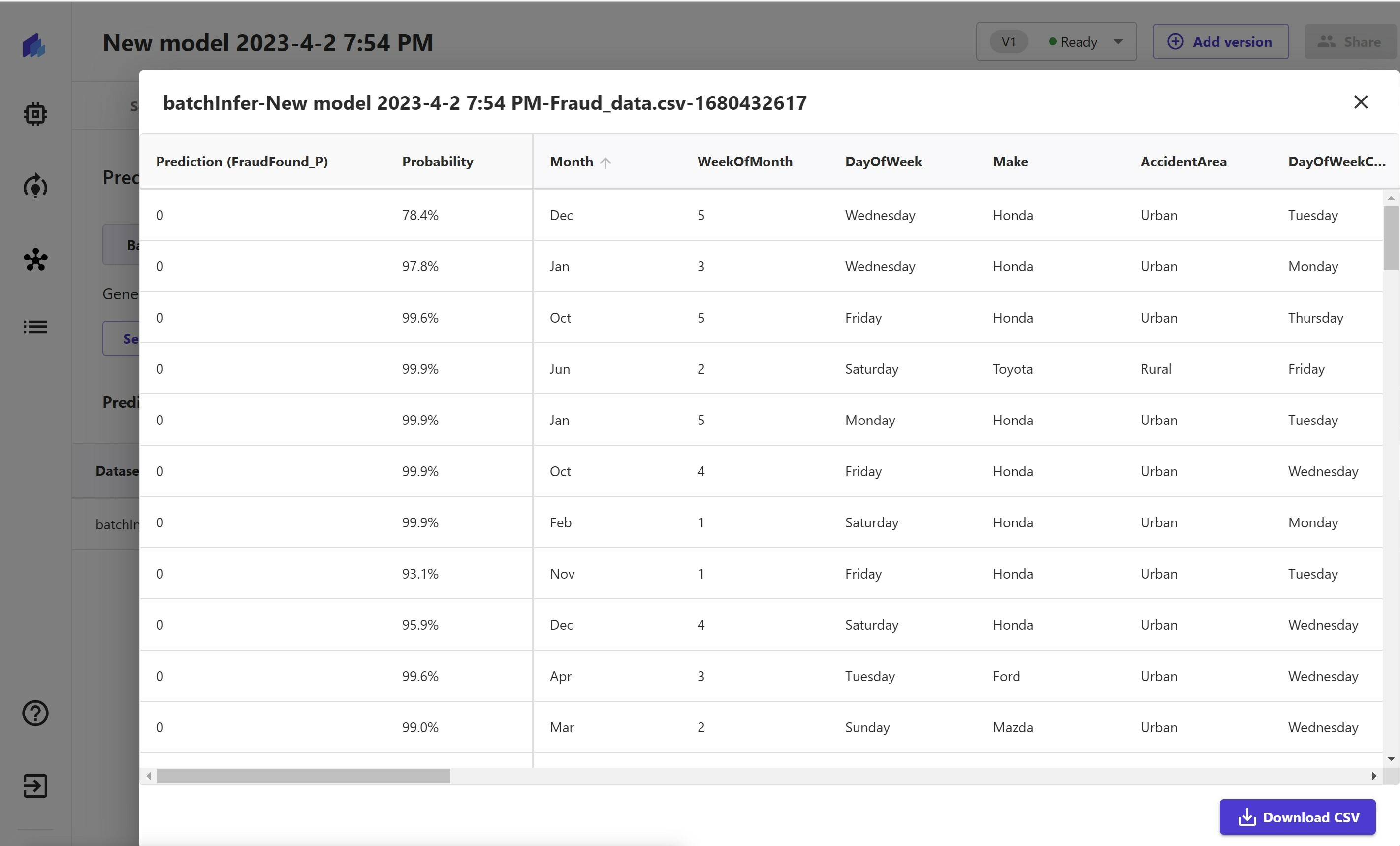Click the horizontal scrollbar right arrow
This screenshot has height=846, width=1400.
1374,776
